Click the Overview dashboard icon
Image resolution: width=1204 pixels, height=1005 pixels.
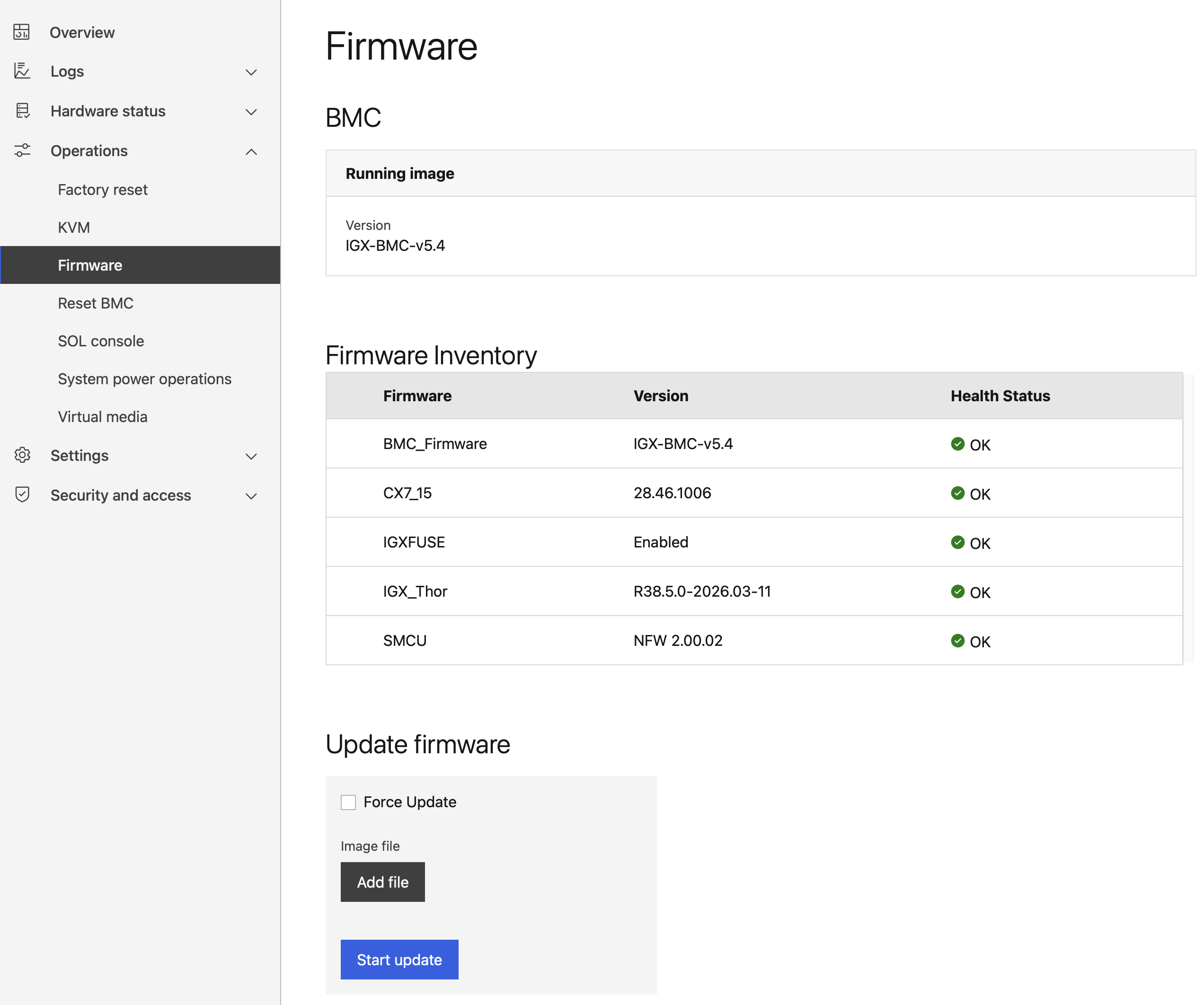(22, 32)
